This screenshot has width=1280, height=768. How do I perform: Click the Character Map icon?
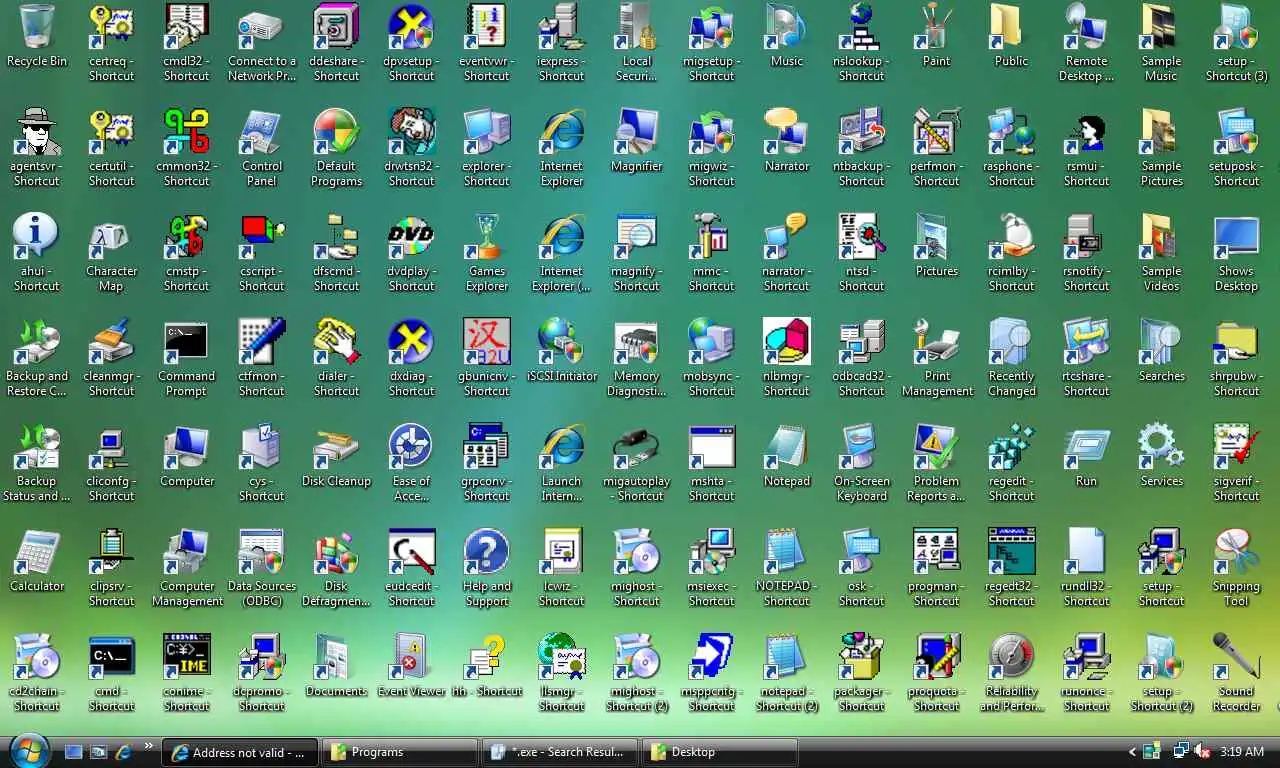pos(112,237)
